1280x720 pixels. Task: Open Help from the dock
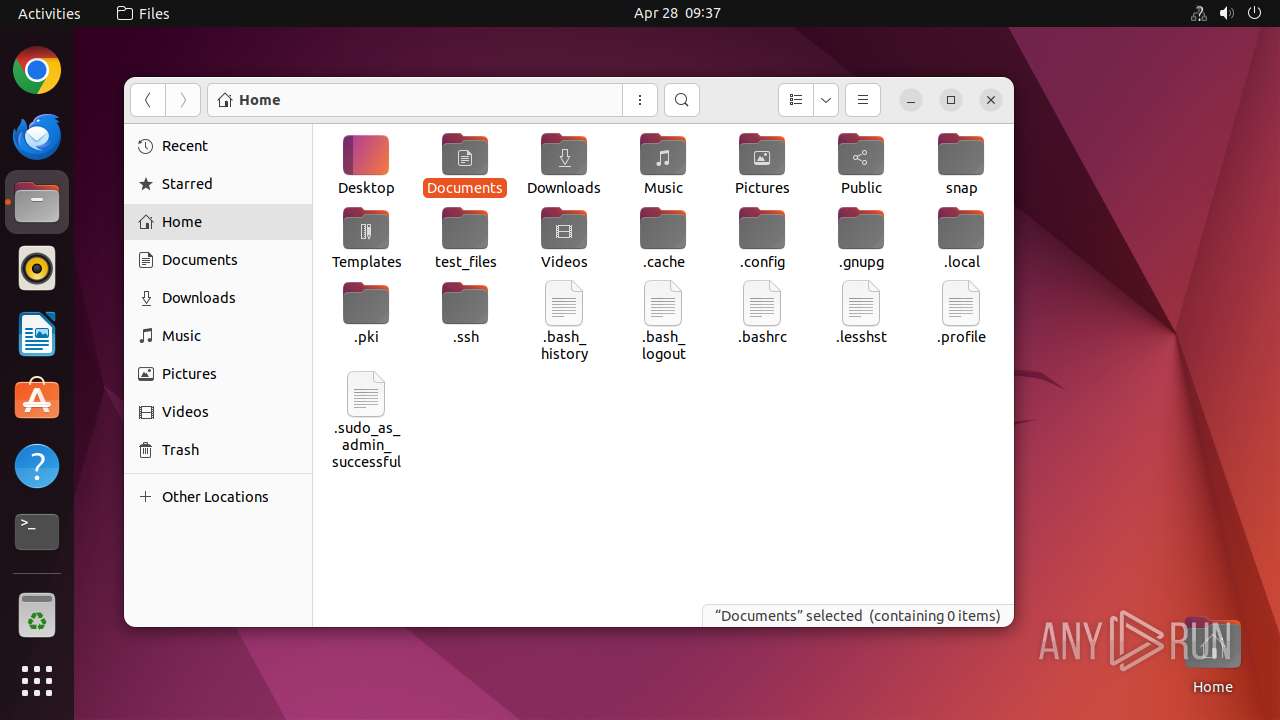point(37,466)
